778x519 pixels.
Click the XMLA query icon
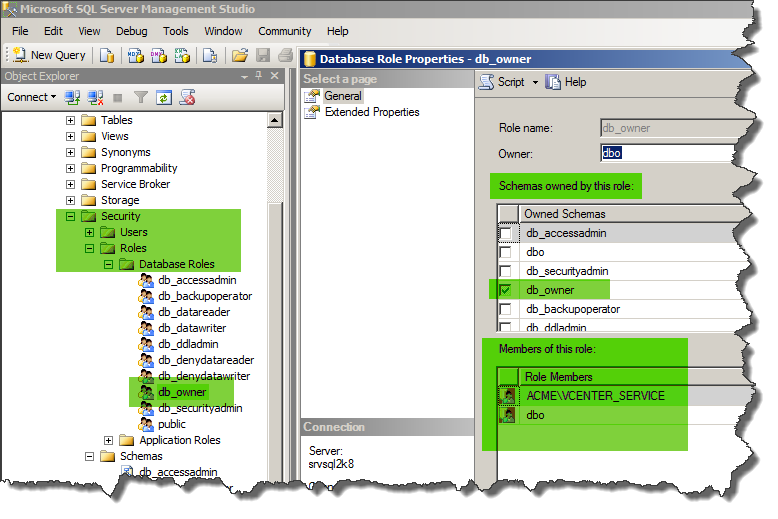pyautogui.click(x=182, y=55)
